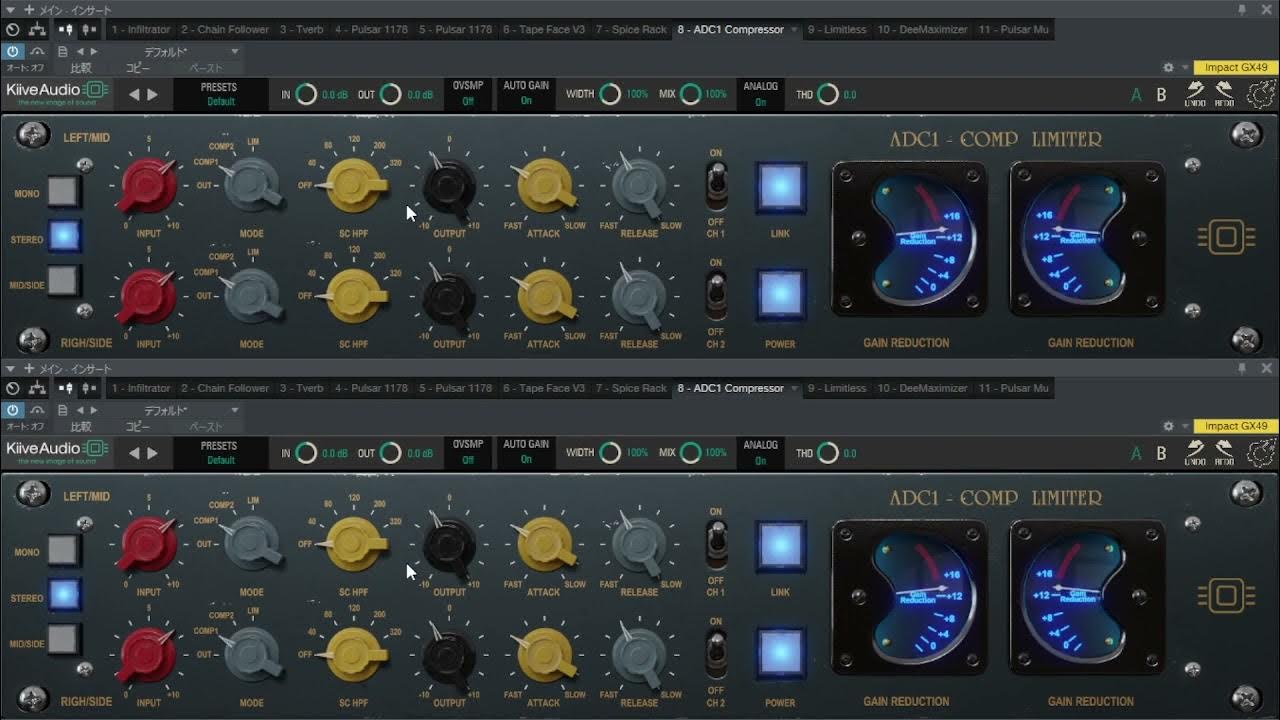Select B state in bottom plugin toolbar
Screen dimensions: 1280x720
coord(1161,454)
